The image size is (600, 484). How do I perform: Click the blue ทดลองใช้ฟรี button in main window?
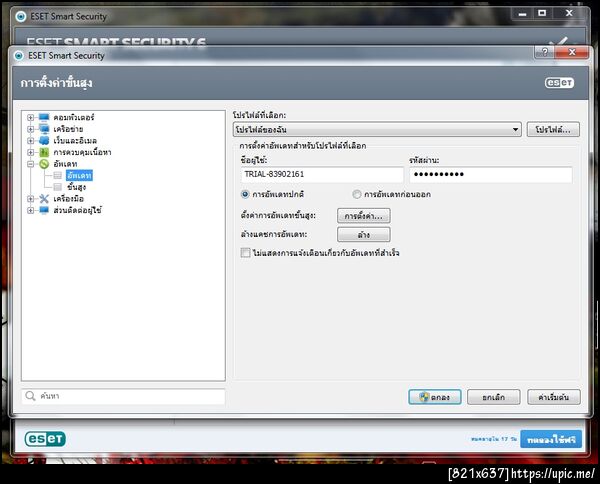tap(551, 439)
